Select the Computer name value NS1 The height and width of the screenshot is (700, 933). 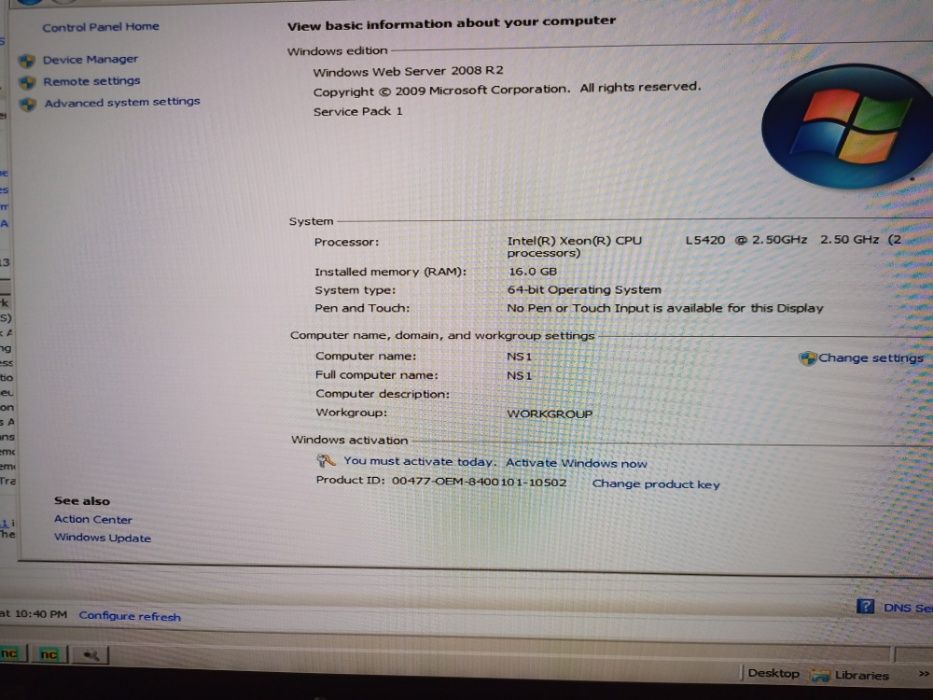point(519,357)
